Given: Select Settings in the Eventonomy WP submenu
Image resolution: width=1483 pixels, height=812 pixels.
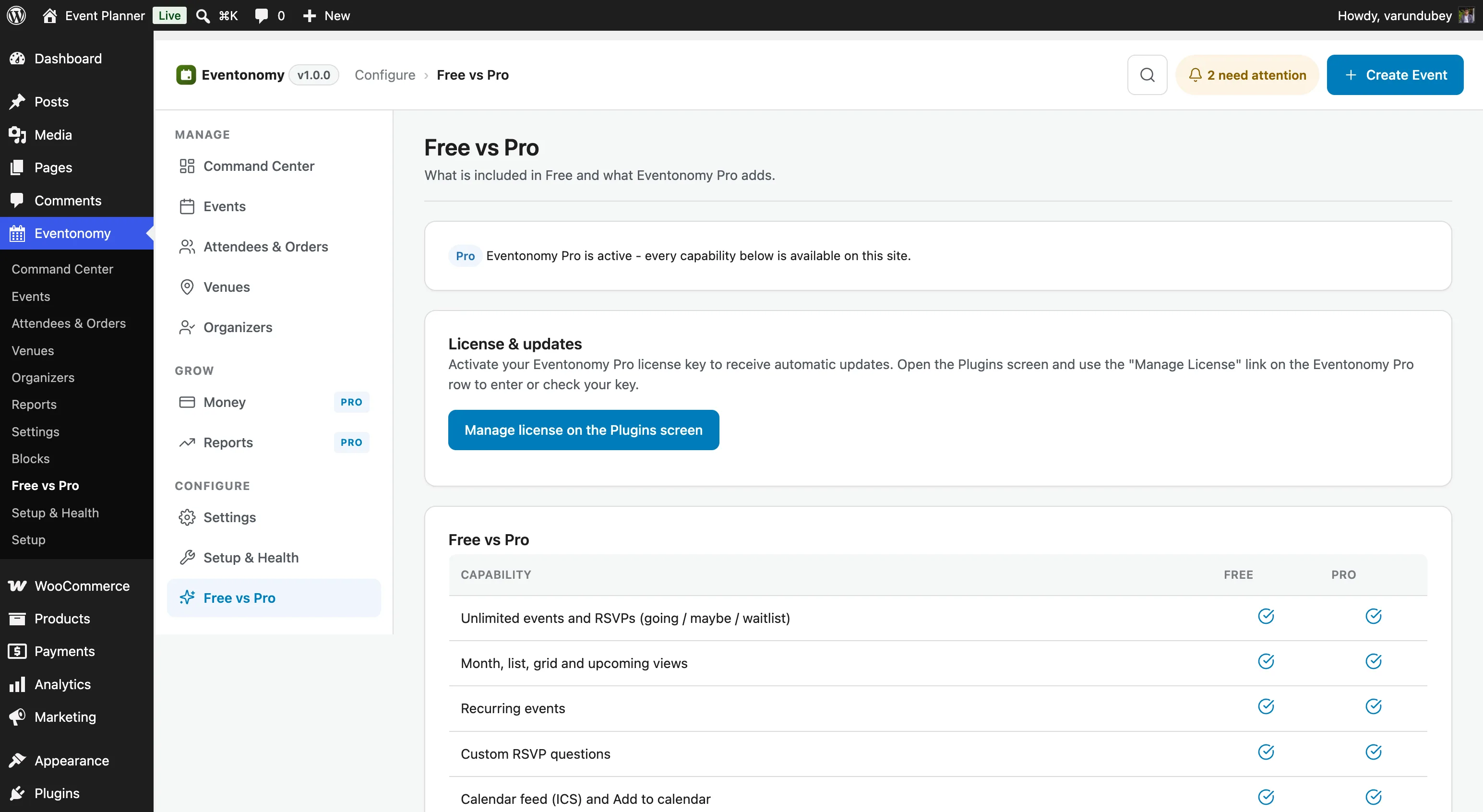Looking at the screenshot, I should point(35,431).
